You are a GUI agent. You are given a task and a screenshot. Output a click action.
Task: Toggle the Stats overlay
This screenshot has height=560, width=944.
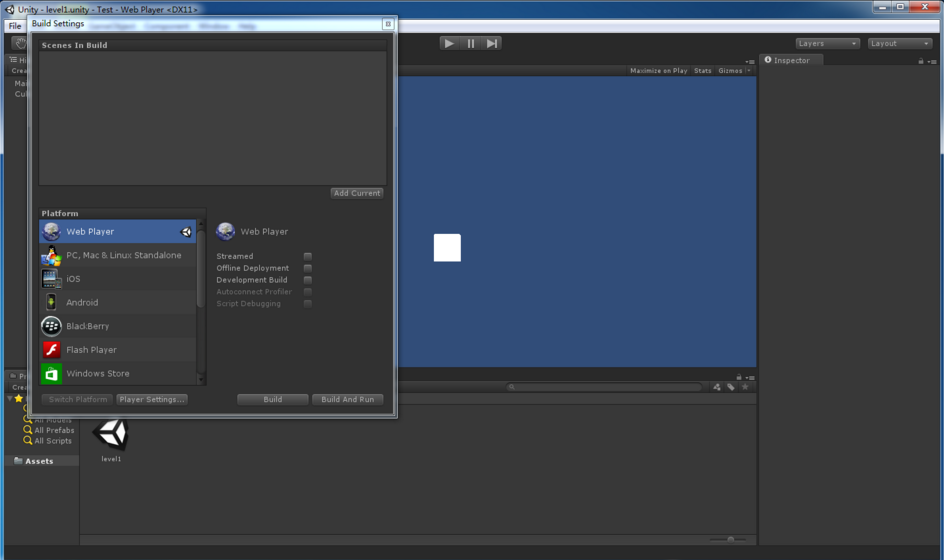click(x=703, y=70)
